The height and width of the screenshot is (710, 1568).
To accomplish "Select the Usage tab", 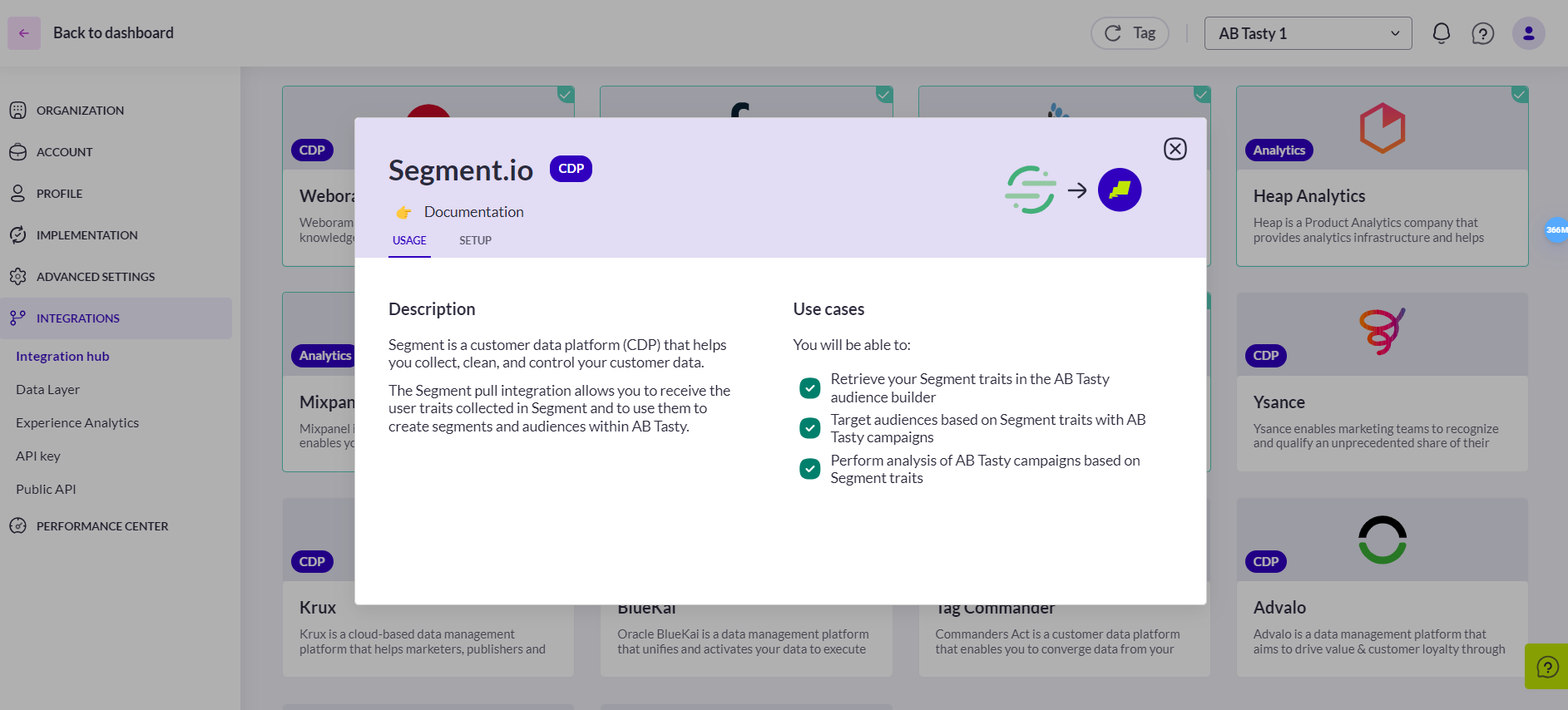I will coord(409,240).
